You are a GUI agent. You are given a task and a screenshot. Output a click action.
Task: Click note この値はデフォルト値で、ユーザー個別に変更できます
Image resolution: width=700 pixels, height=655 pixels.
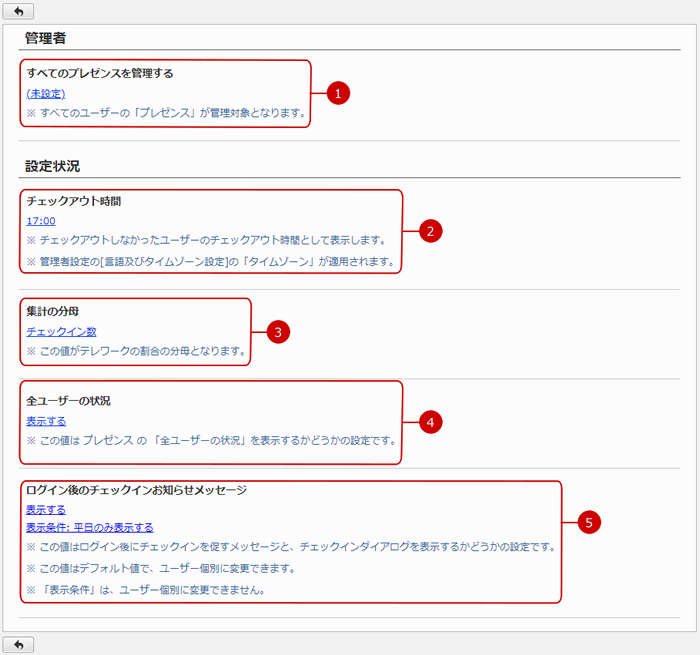pyautogui.click(x=161, y=569)
